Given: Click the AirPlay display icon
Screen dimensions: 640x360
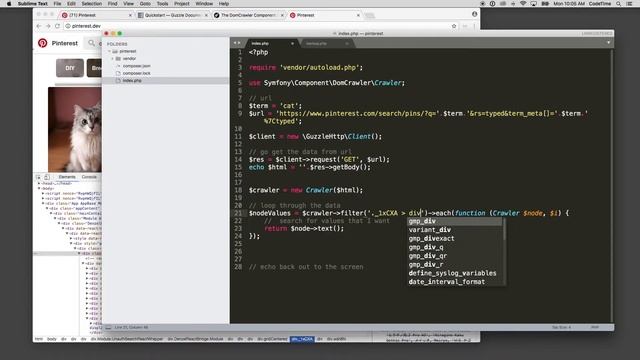Looking at the screenshot, I should 533,4.
